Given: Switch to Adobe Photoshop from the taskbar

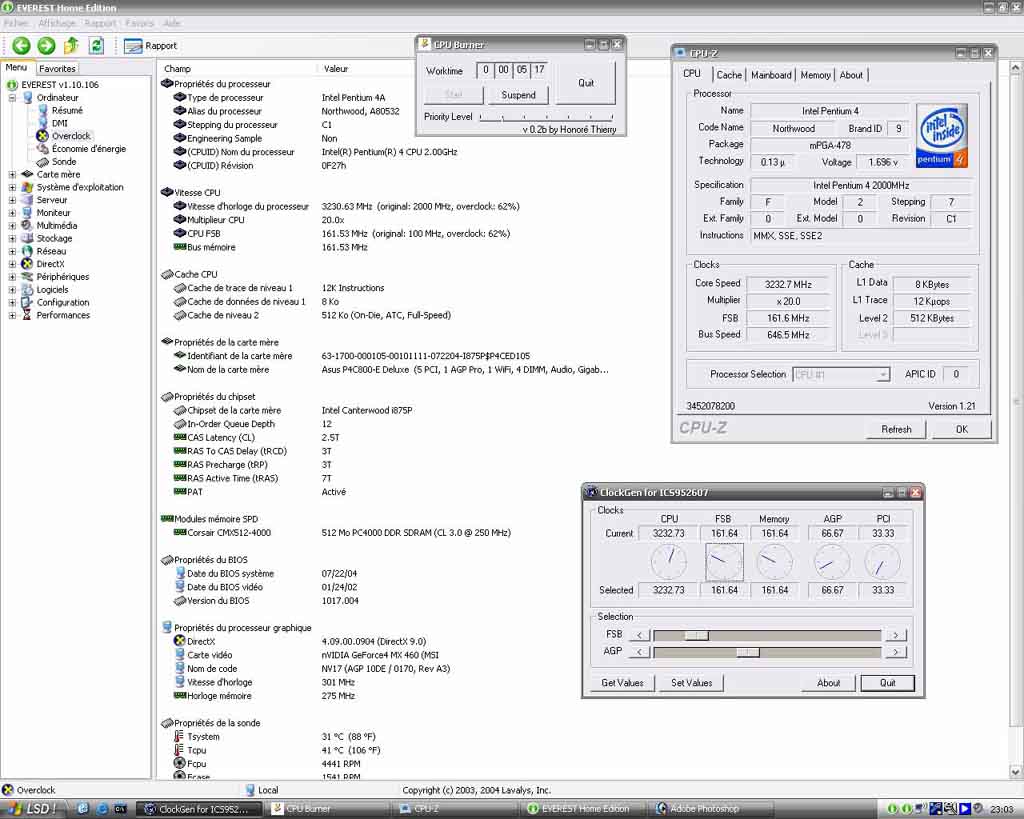Looking at the screenshot, I should 712,809.
